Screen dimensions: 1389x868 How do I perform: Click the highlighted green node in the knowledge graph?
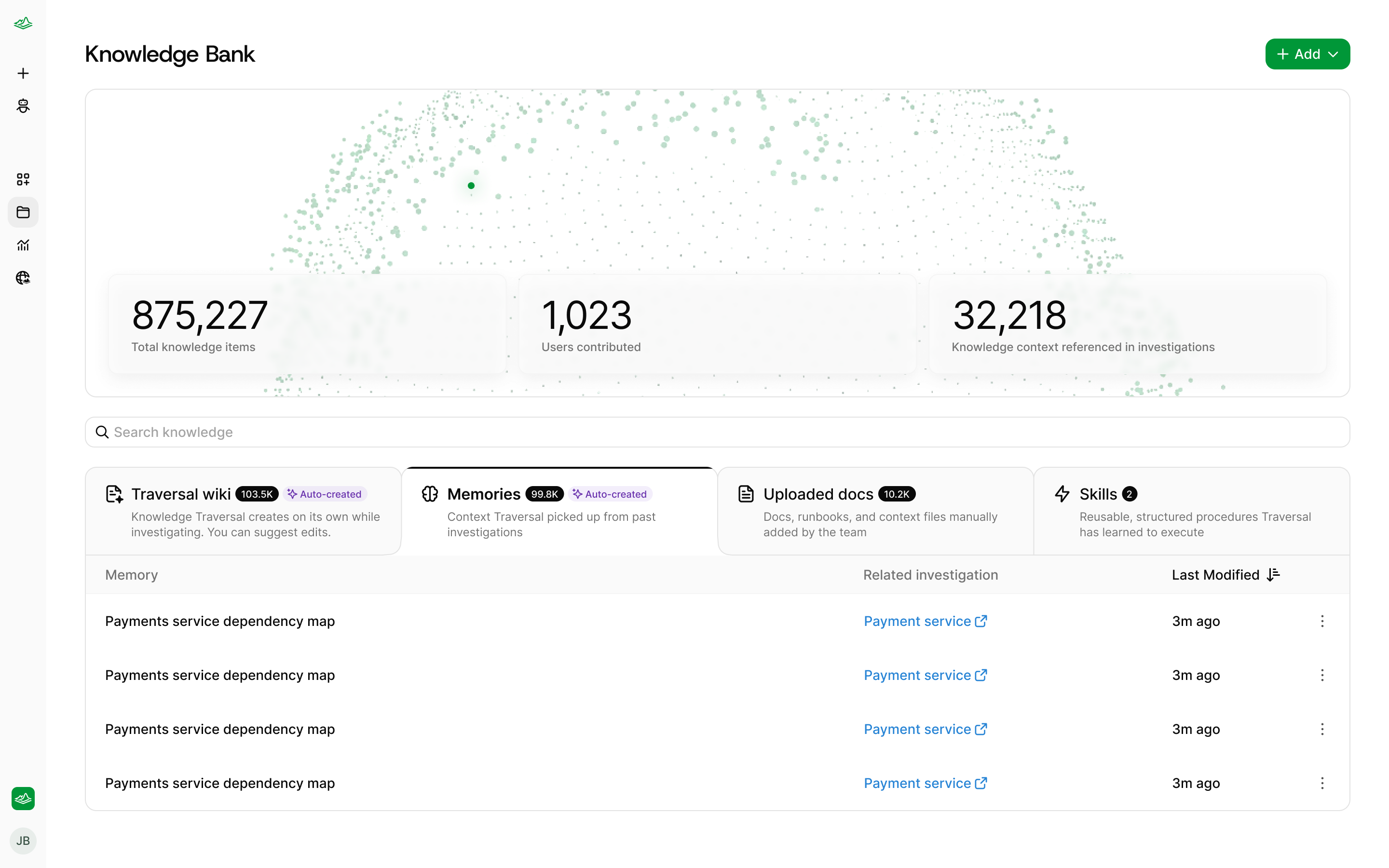(x=471, y=186)
